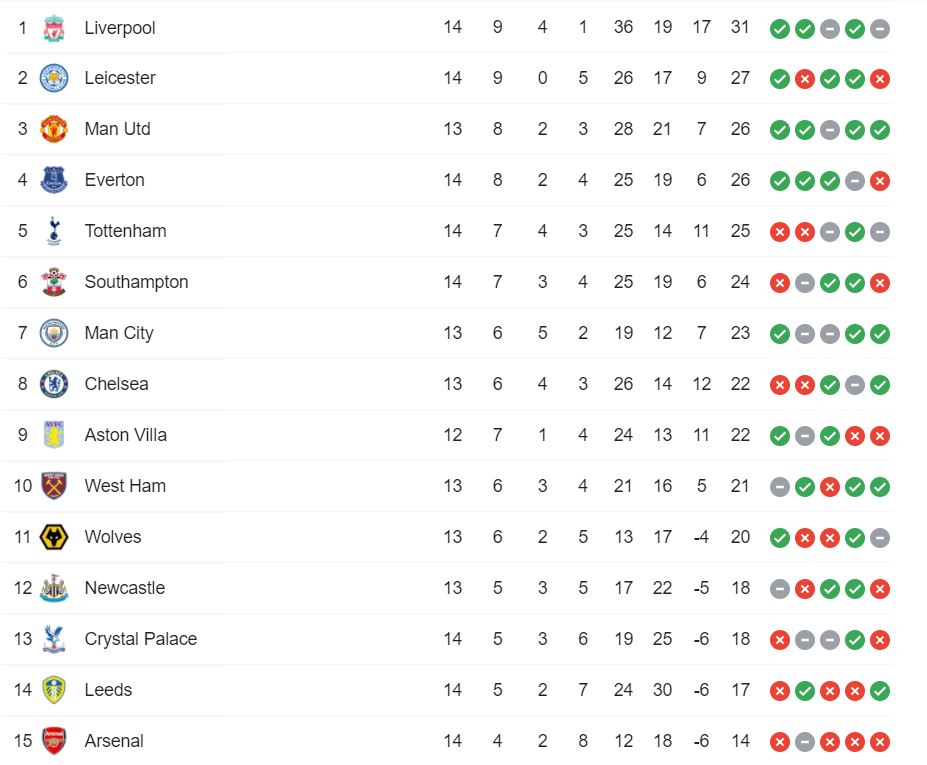Screen dimensions: 927x765
Task: Open the Man City team link
Action: [x=119, y=333]
